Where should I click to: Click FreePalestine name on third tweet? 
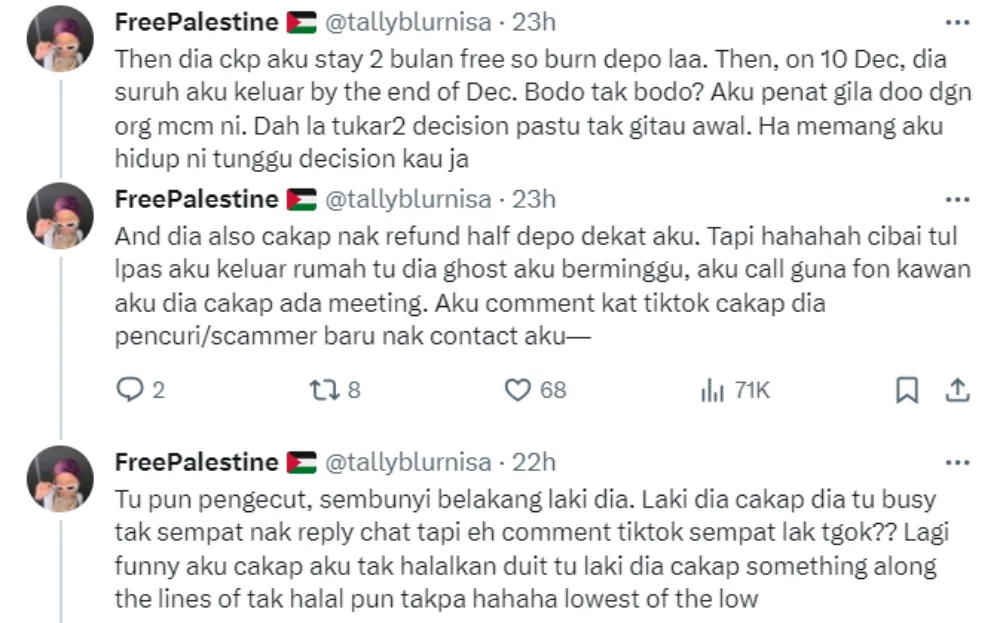point(197,463)
